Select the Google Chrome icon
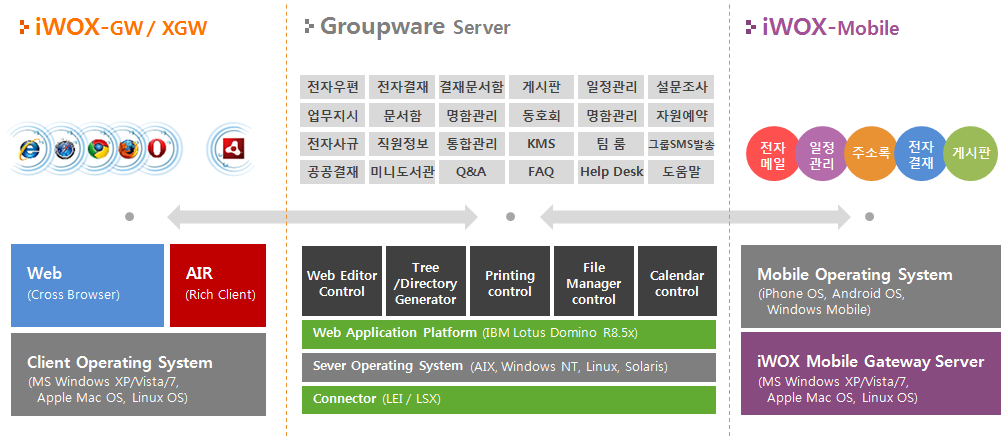Viewport: 1007px width, 439px height. (x=97, y=150)
